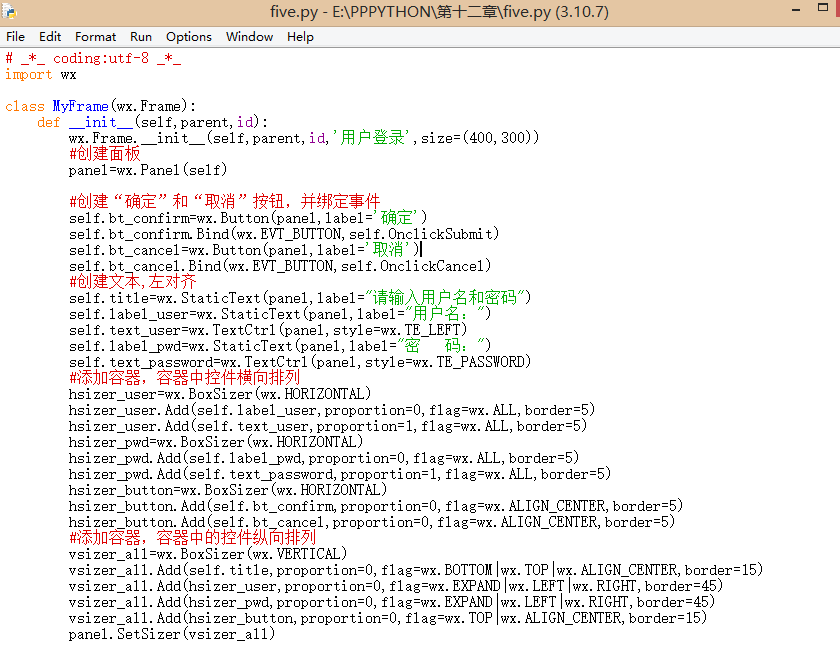
Task: Click the vsizer_all.Add(hsizer_pwd line
Action: tap(392, 602)
